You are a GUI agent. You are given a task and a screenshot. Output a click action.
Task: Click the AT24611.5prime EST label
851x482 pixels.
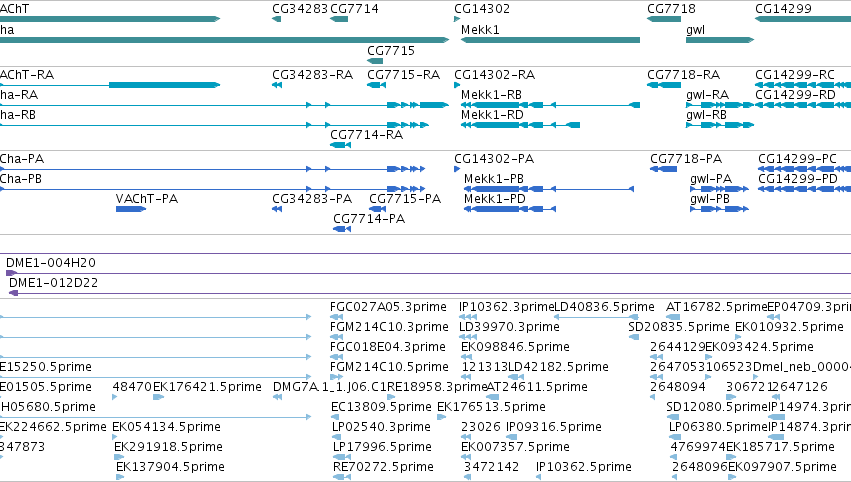tap(537, 387)
